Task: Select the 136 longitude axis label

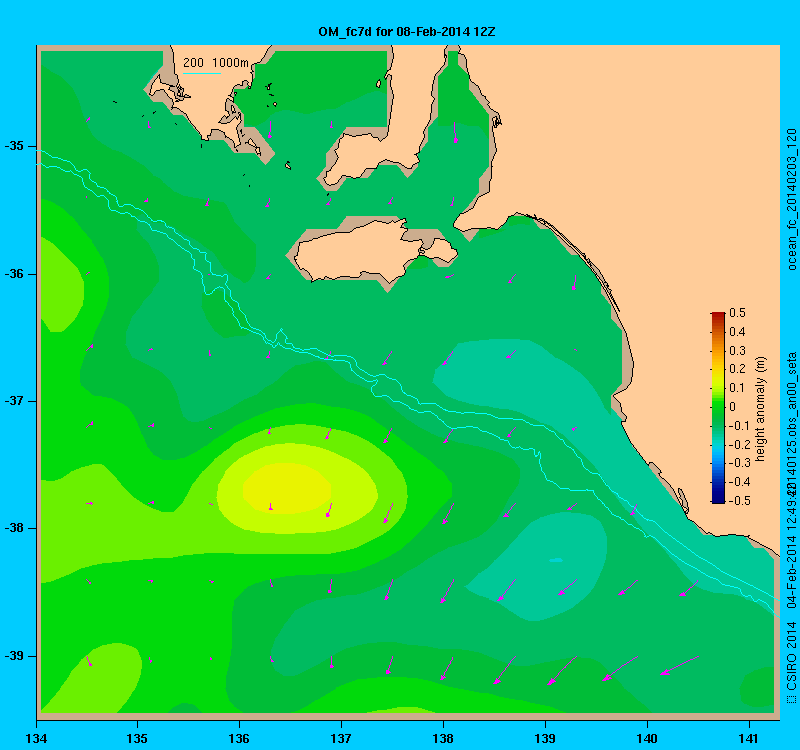Action: pos(239,738)
